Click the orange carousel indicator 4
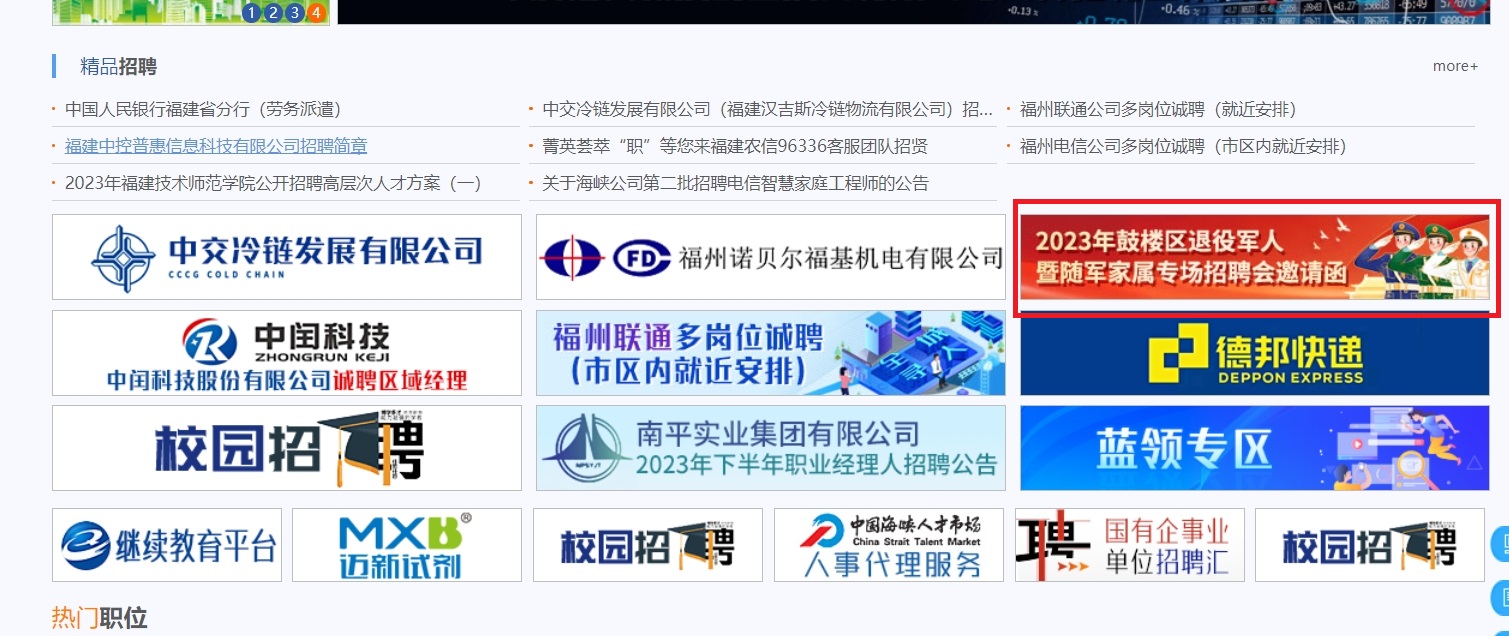The image size is (1509, 636). tap(316, 13)
